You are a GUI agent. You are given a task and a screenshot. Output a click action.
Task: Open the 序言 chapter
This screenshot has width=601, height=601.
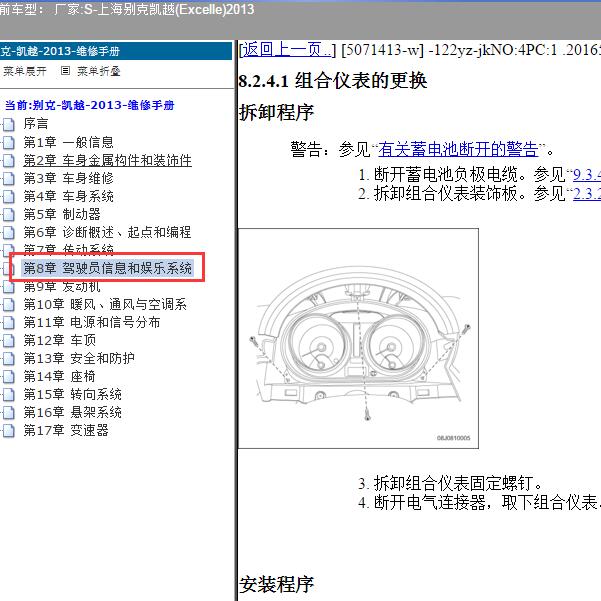36,123
